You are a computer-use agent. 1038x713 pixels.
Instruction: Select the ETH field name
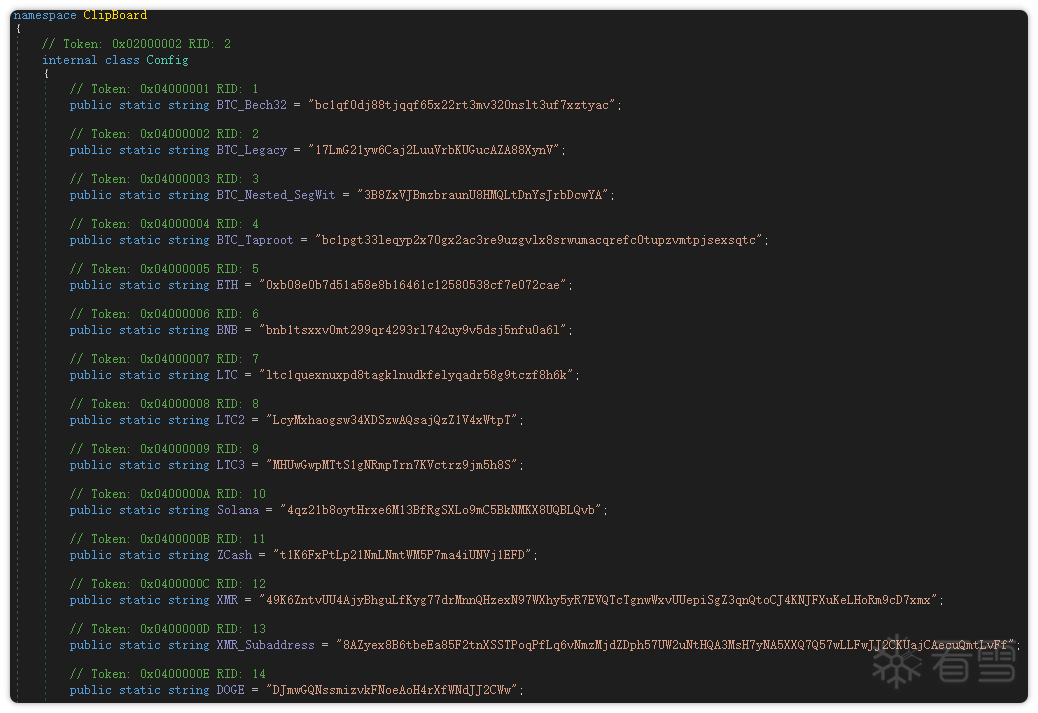[x=227, y=285]
